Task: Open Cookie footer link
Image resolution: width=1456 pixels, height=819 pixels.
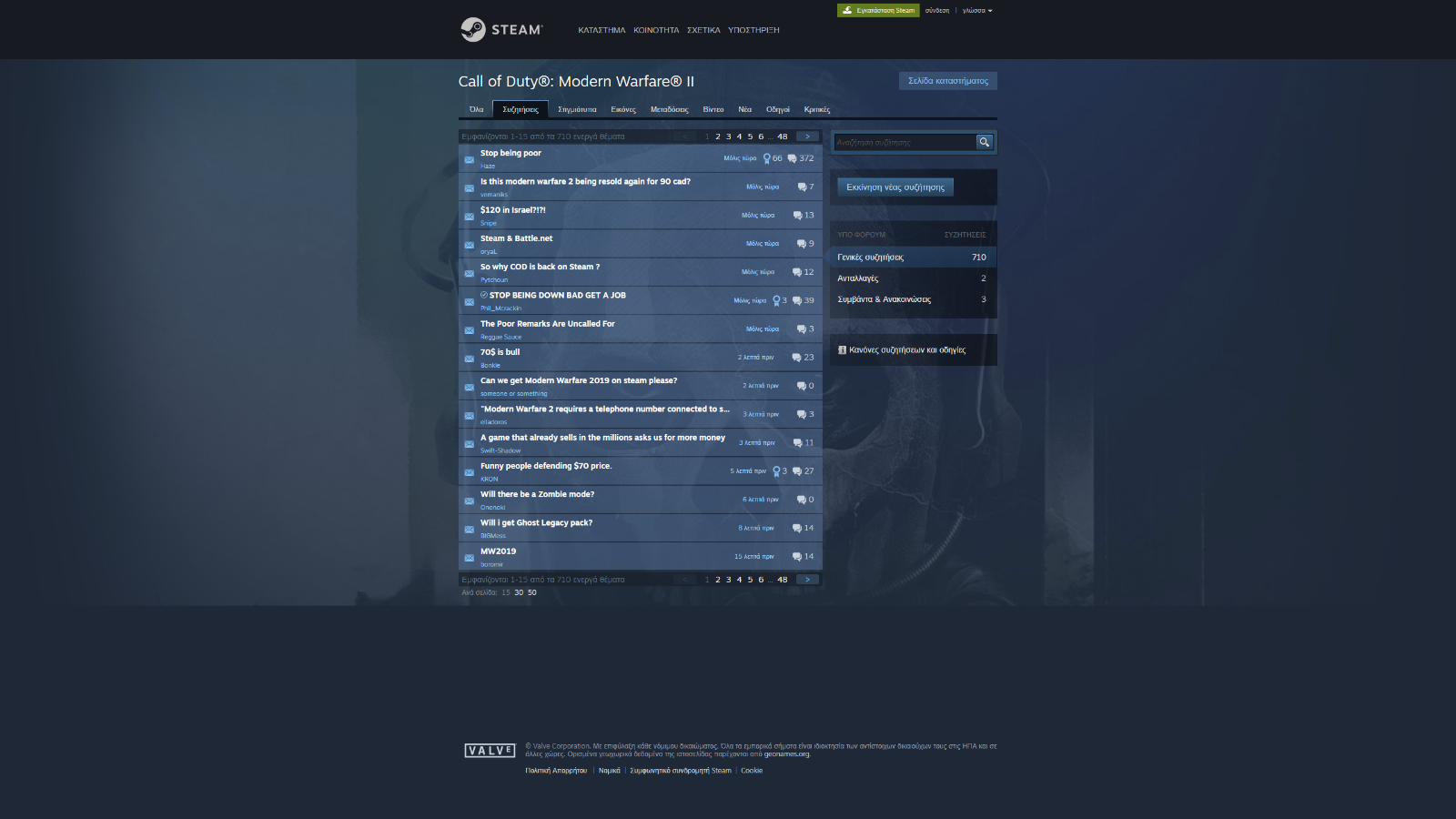Action: coord(752,771)
